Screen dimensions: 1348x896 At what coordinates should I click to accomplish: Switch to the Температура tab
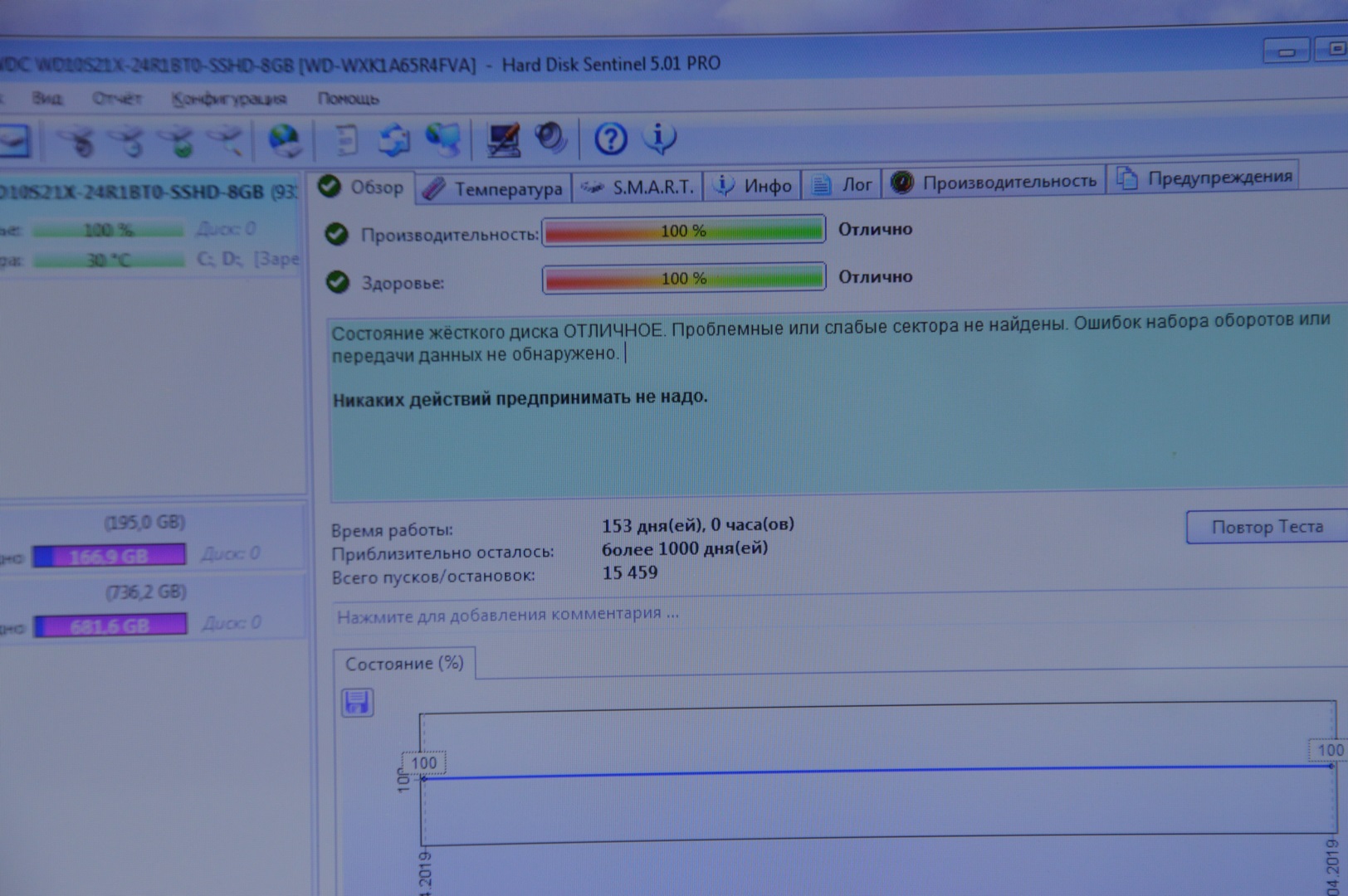[x=495, y=189]
